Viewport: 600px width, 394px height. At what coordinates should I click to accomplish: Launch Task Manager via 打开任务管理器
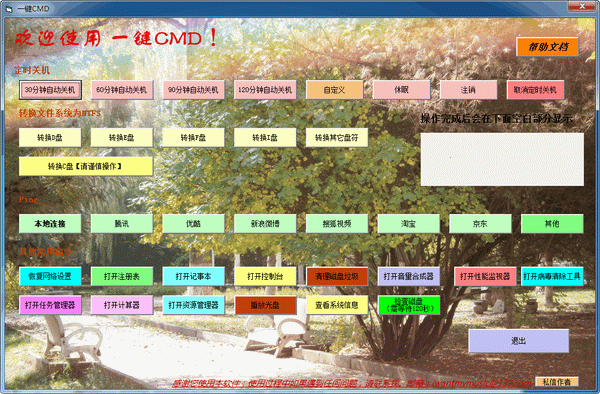tap(50, 305)
